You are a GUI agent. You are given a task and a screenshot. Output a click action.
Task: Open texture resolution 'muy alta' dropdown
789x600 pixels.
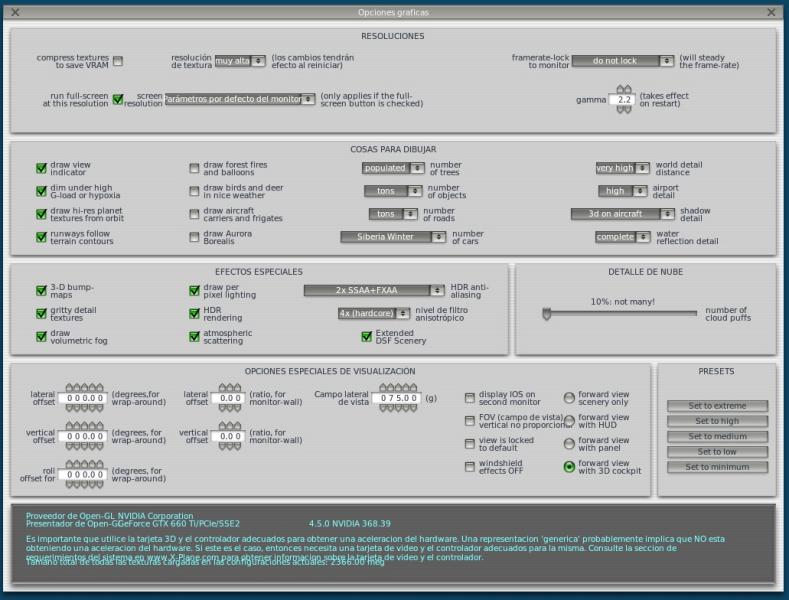point(240,61)
